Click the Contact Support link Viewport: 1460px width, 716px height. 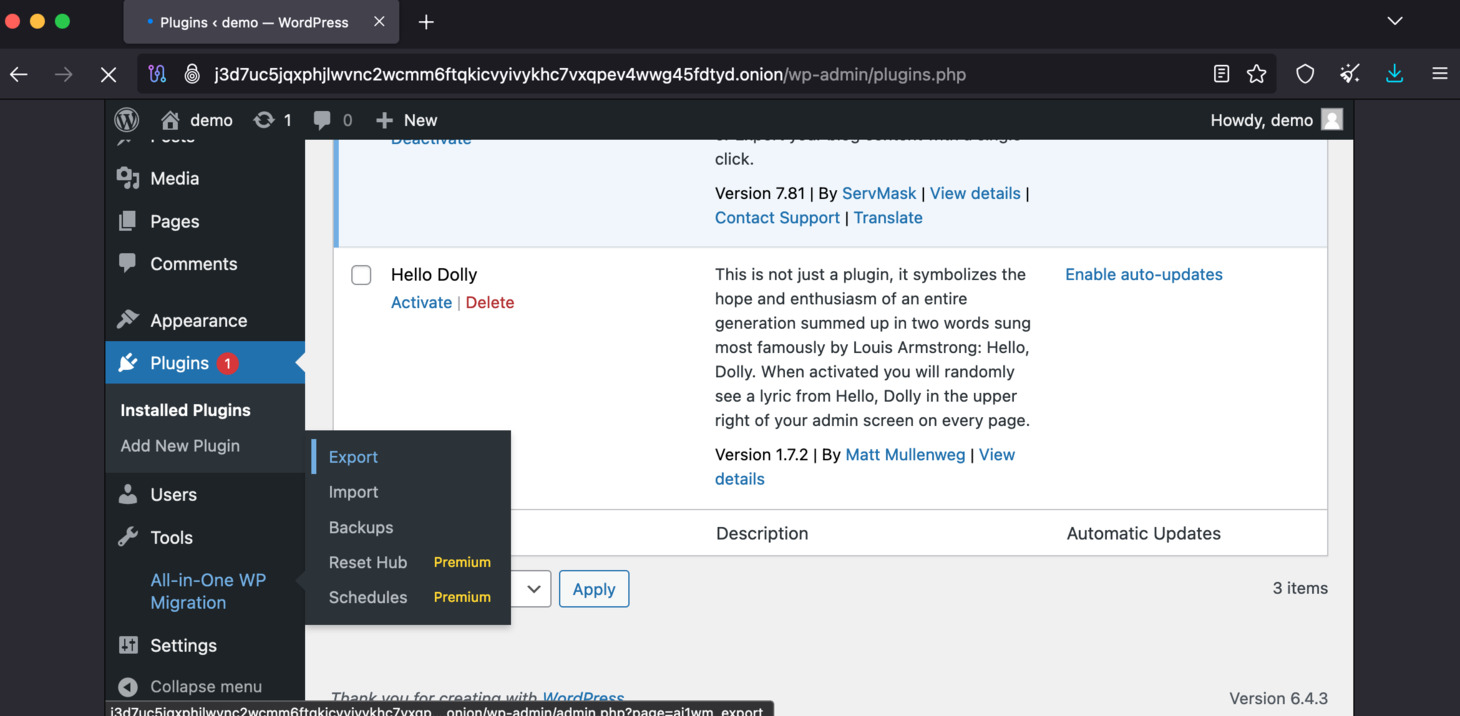point(777,217)
